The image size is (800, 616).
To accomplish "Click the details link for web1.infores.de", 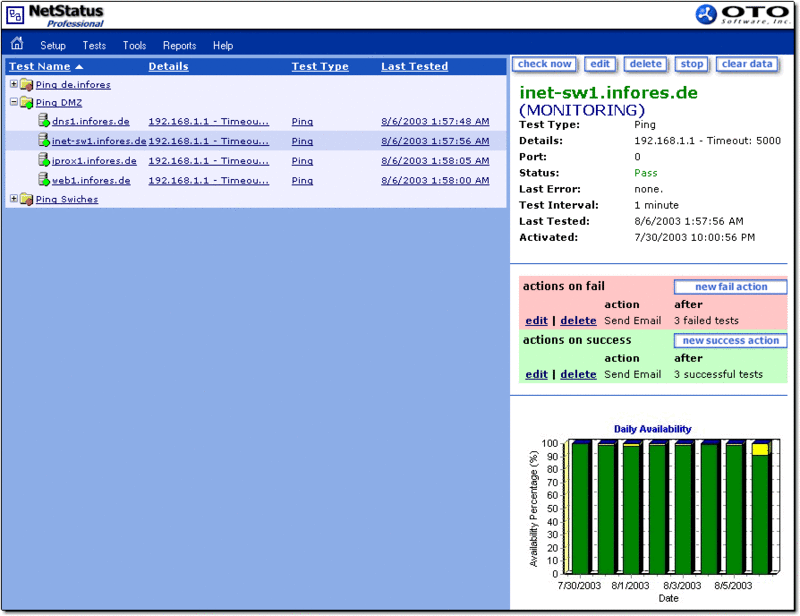I will click(x=208, y=180).
